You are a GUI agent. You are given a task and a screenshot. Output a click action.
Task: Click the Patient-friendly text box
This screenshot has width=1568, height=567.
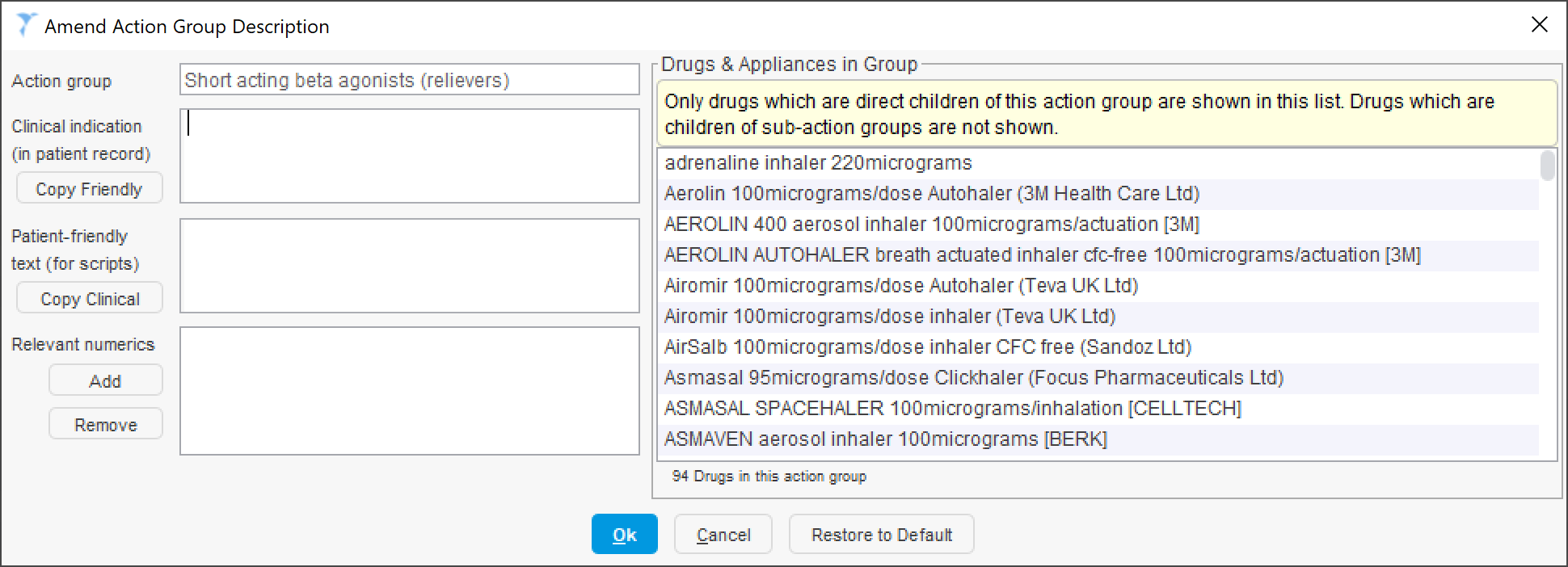[x=409, y=266]
